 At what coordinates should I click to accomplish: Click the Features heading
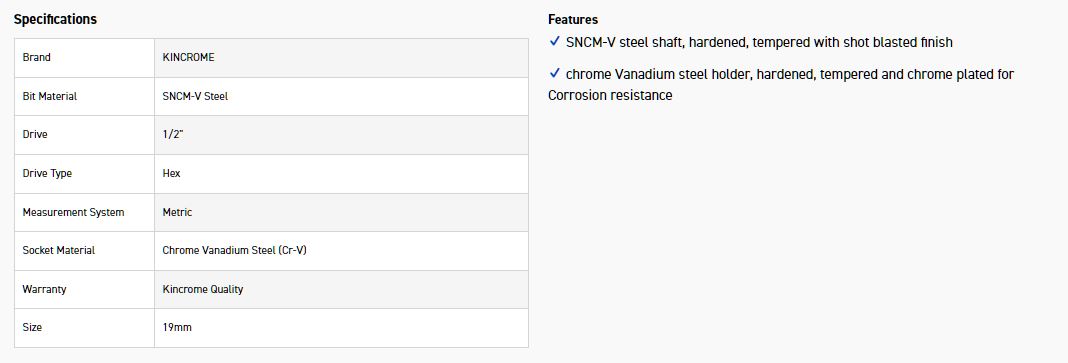click(x=573, y=19)
